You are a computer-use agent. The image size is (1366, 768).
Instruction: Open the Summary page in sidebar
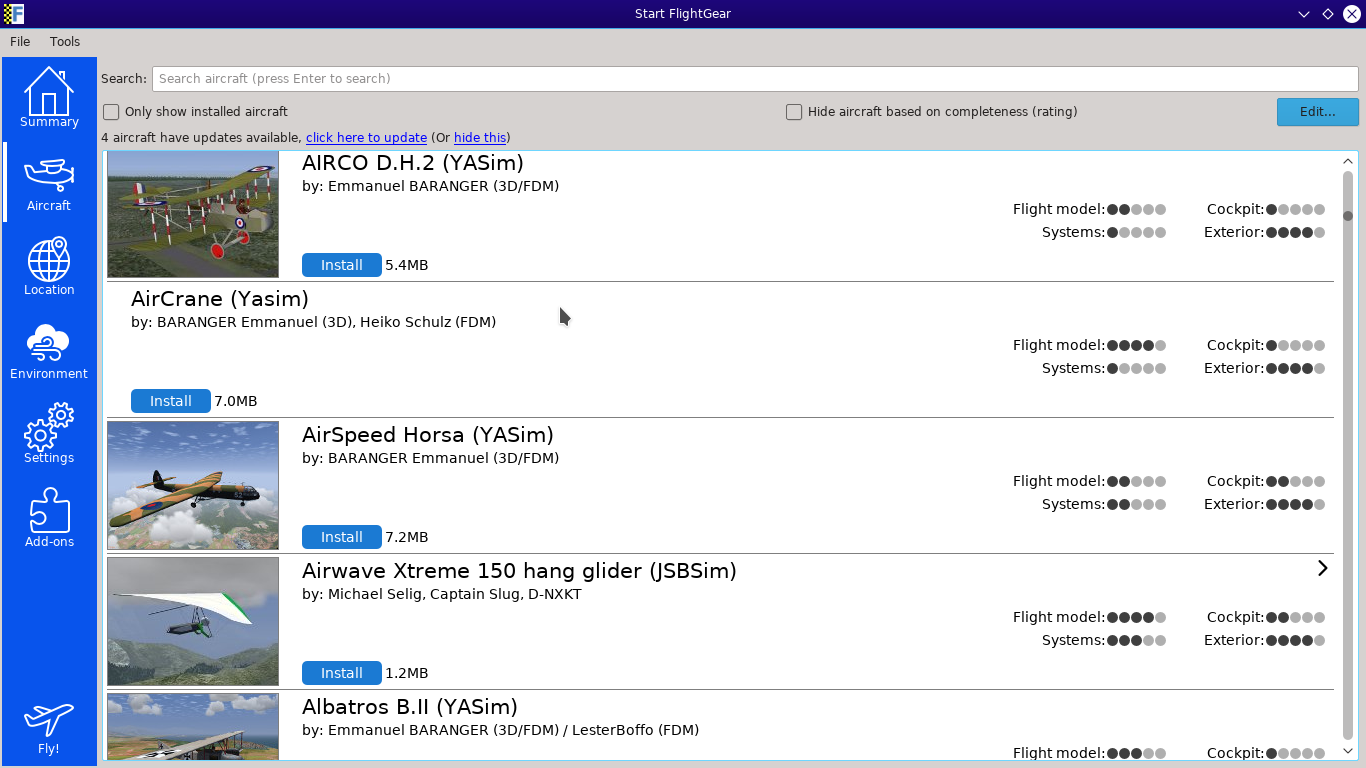coord(49,98)
